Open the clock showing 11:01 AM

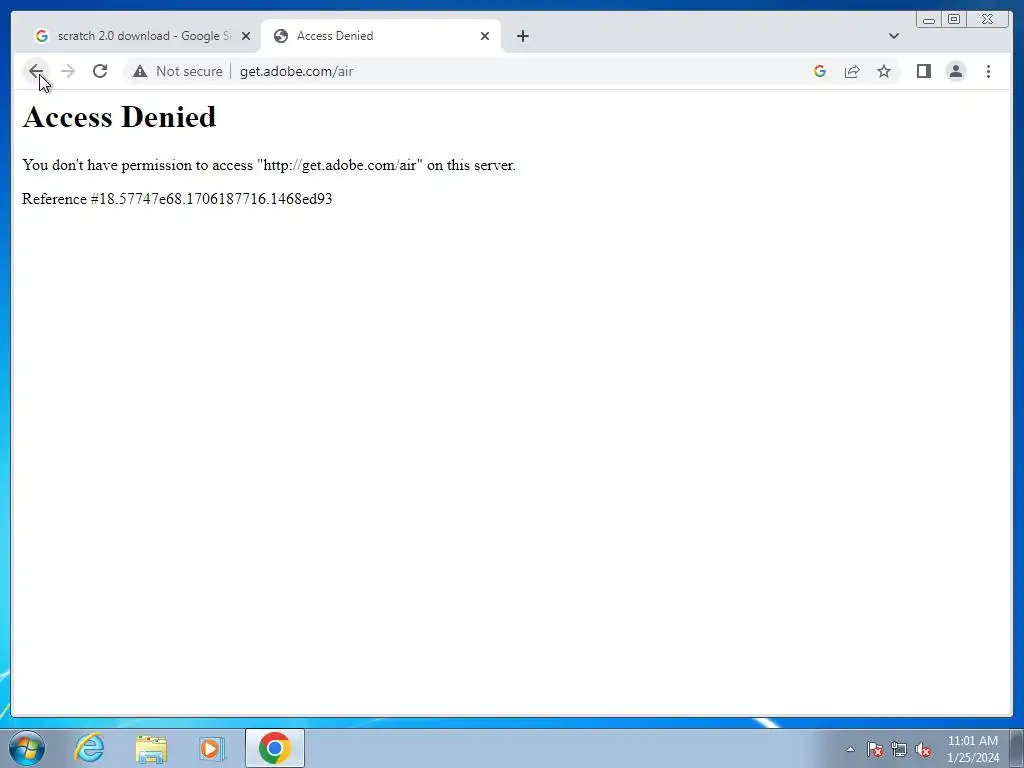972,749
